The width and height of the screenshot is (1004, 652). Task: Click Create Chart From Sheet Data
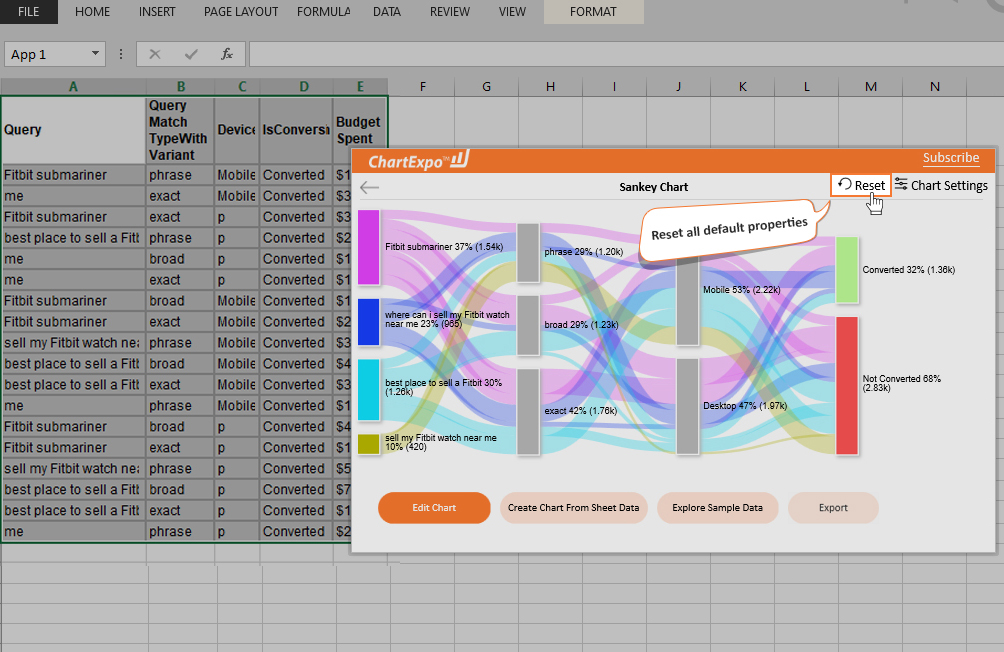[574, 508]
